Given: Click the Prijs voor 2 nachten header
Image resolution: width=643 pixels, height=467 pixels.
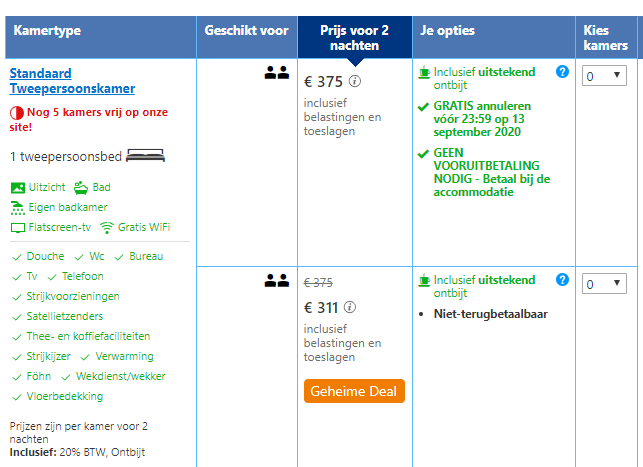Looking at the screenshot, I should click(354, 38).
